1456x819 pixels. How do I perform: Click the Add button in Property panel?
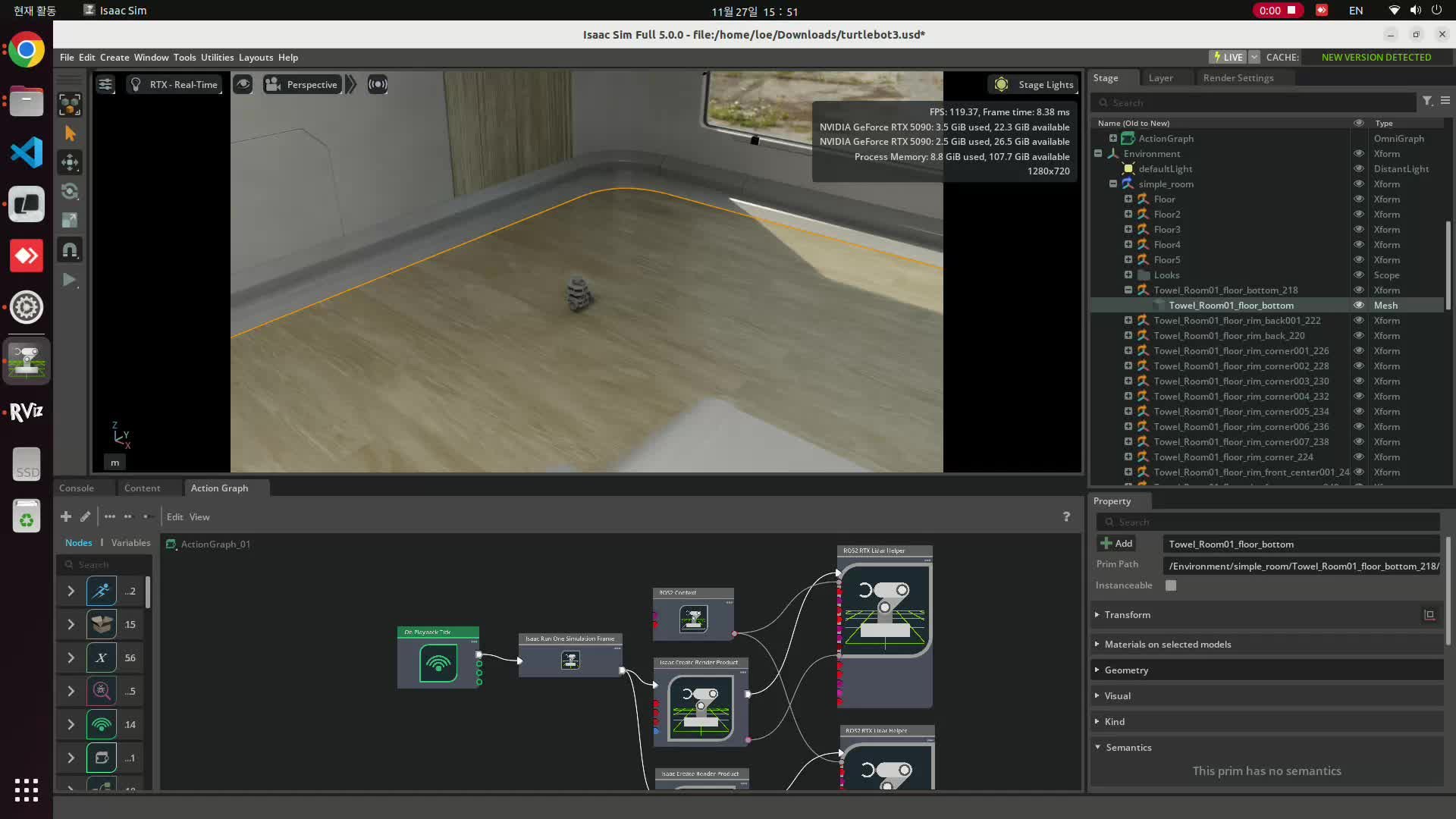(1116, 544)
